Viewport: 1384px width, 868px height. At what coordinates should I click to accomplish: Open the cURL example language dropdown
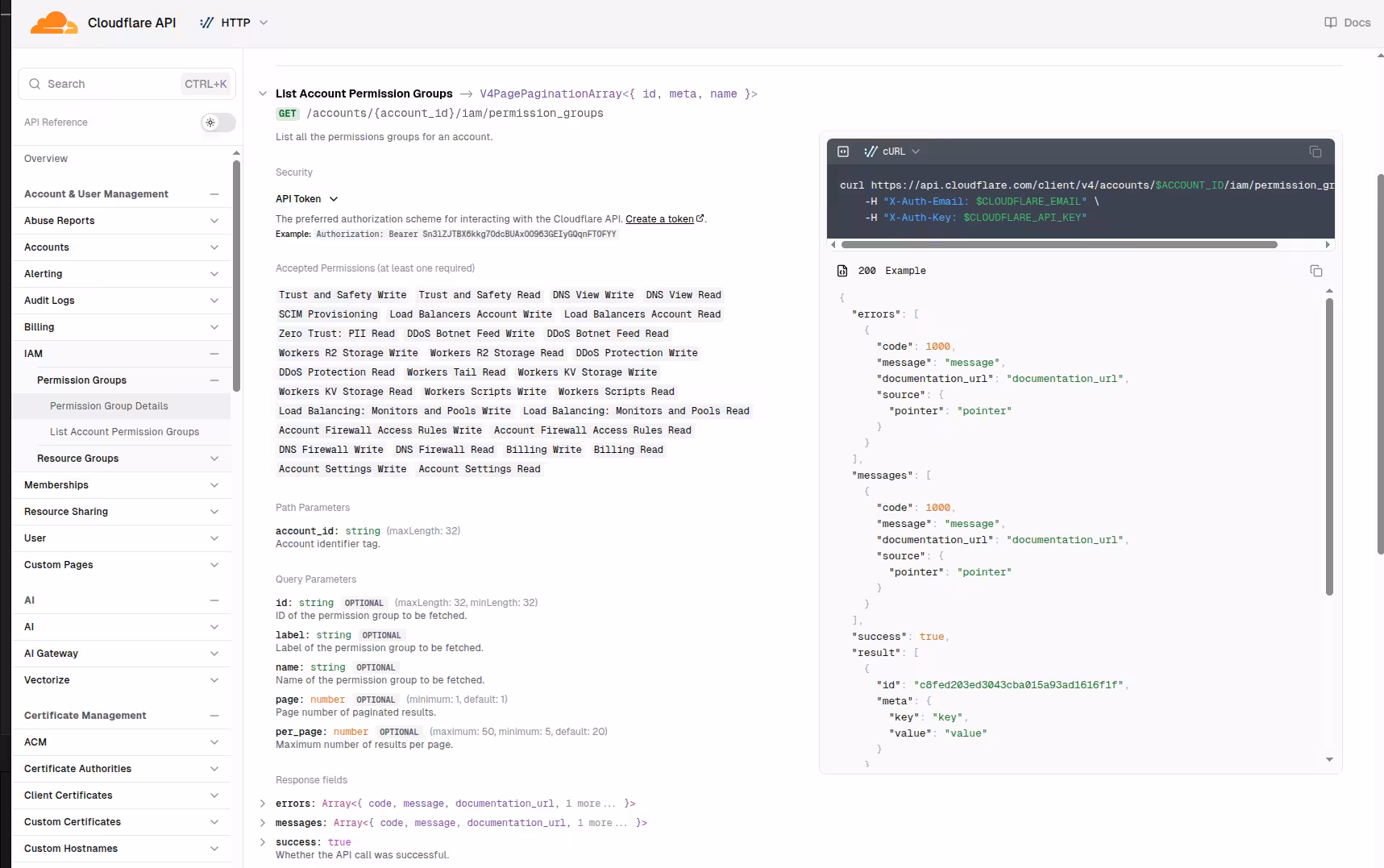[892, 152]
